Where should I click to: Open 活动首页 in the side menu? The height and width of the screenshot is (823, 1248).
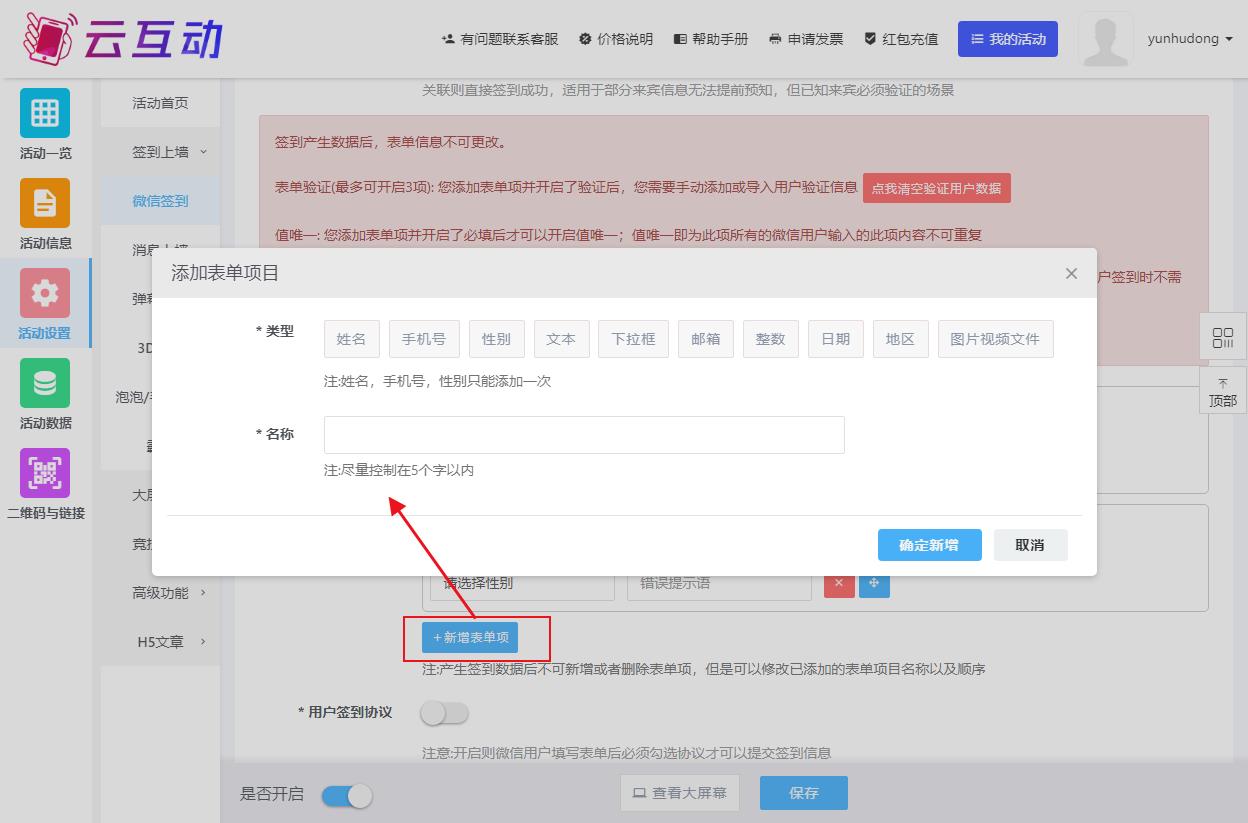[160, 103]
